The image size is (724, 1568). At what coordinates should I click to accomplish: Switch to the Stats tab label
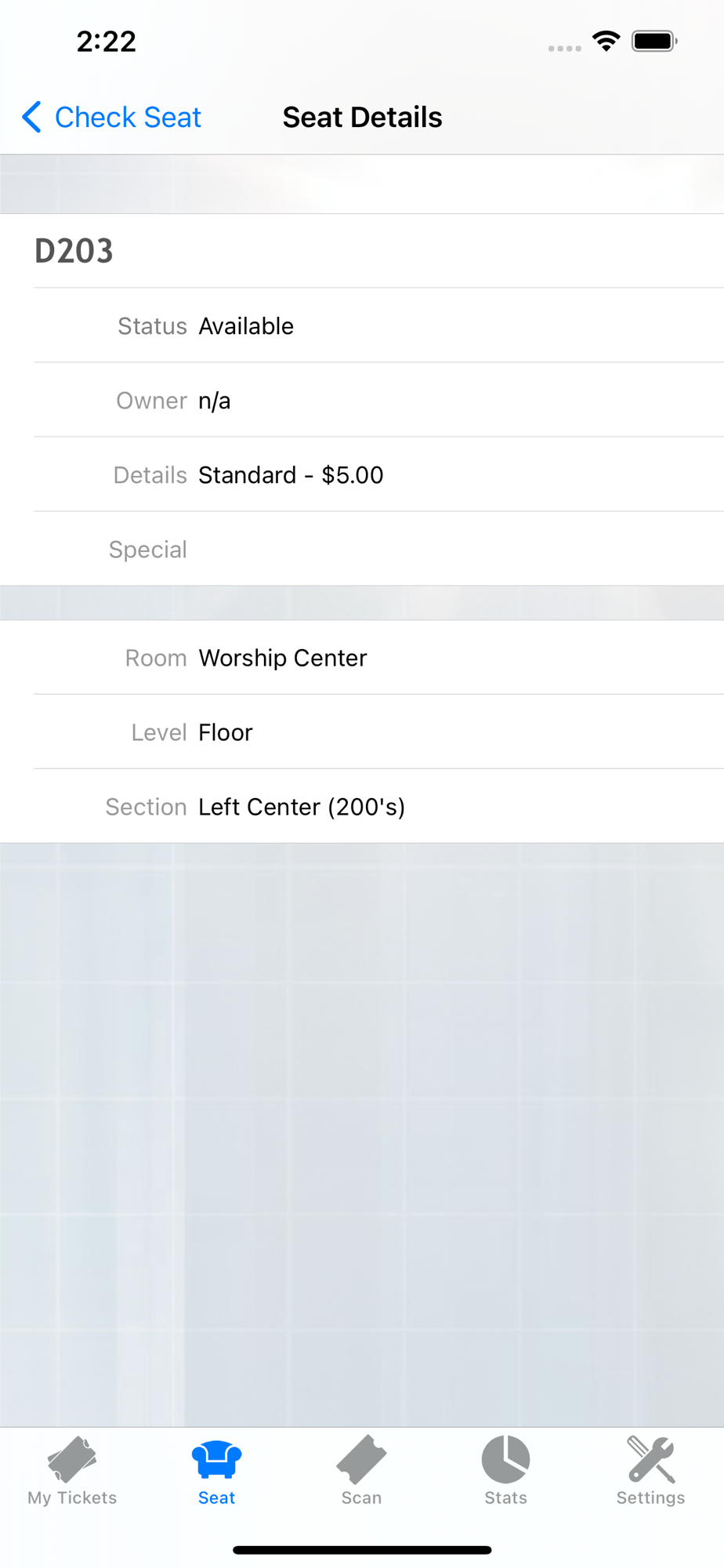click(505, 1497)
